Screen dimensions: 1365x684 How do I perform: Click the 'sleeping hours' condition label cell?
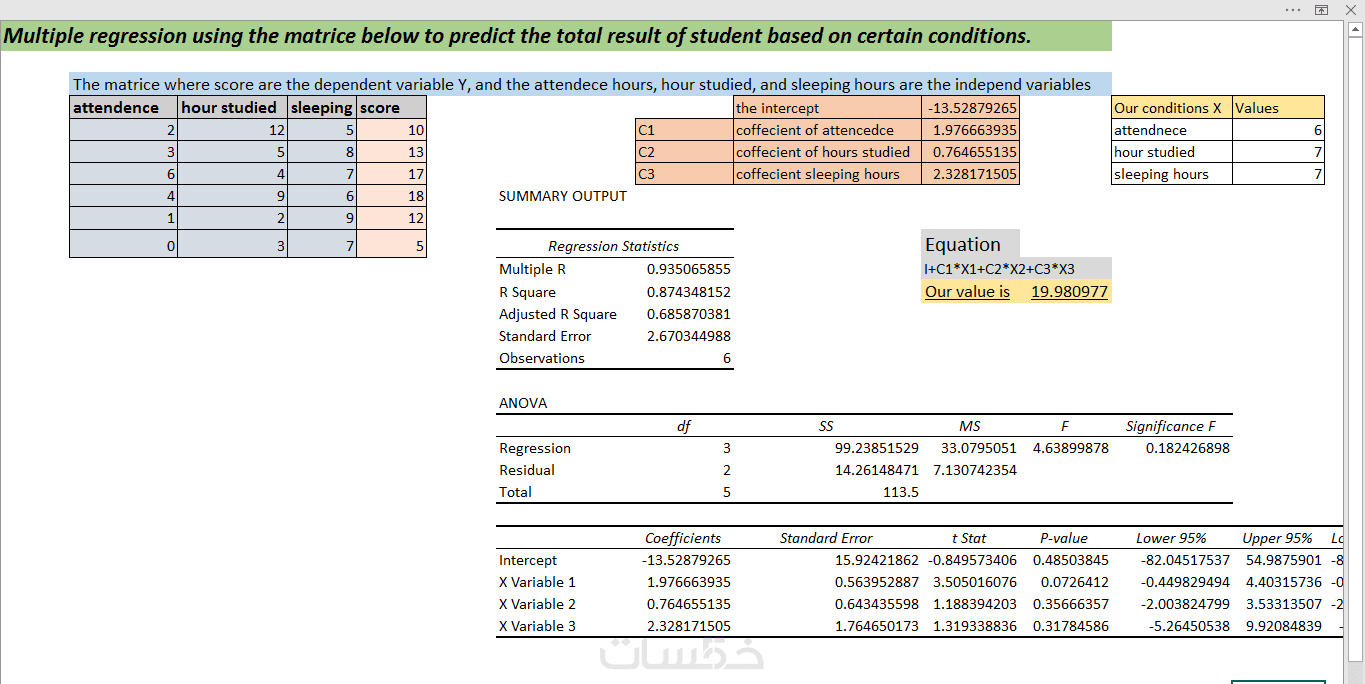pos(1172,174)
